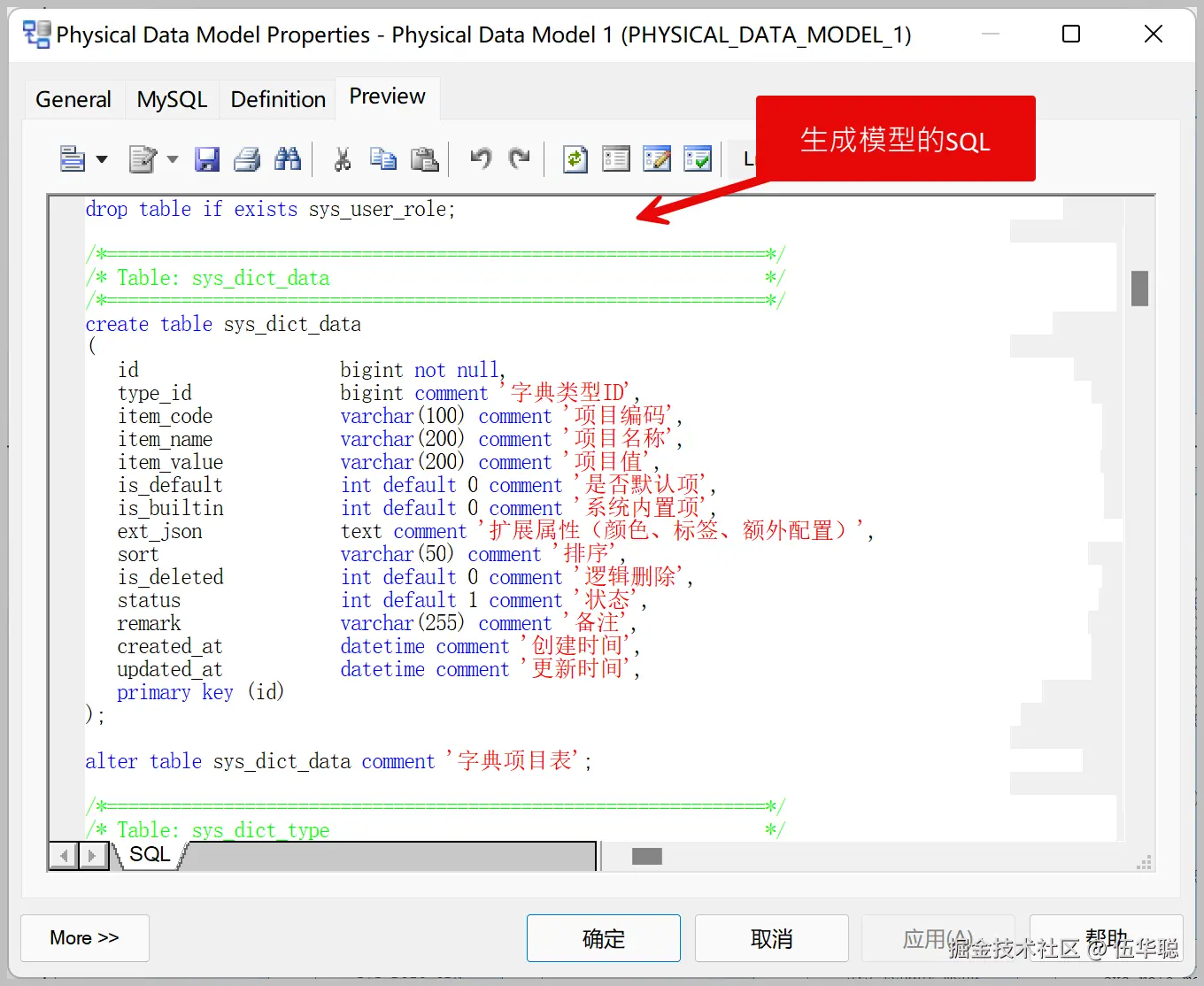
Task: Open the Definition tab
Action: coord(276,99)
